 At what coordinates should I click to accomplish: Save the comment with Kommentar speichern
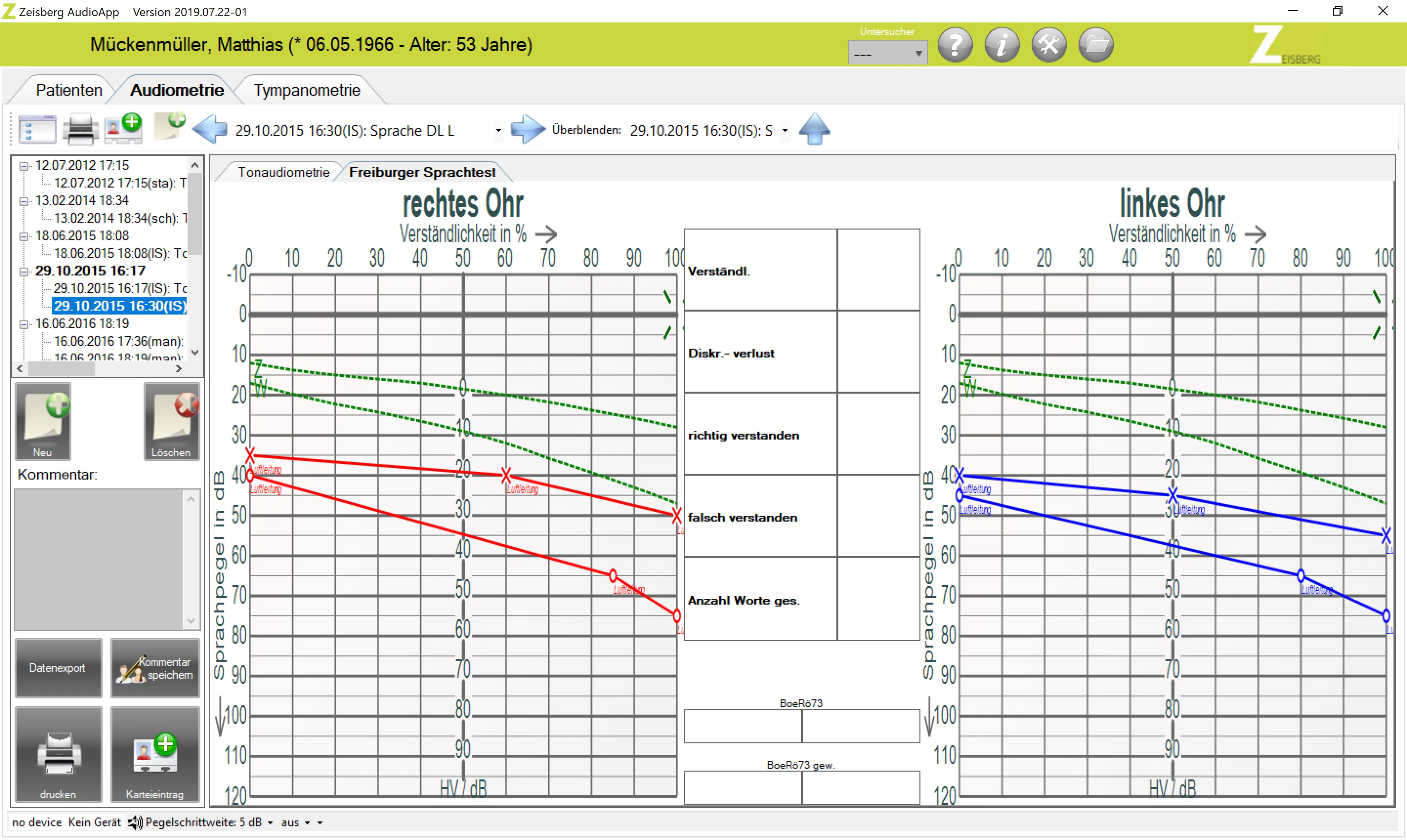[155, 667]
